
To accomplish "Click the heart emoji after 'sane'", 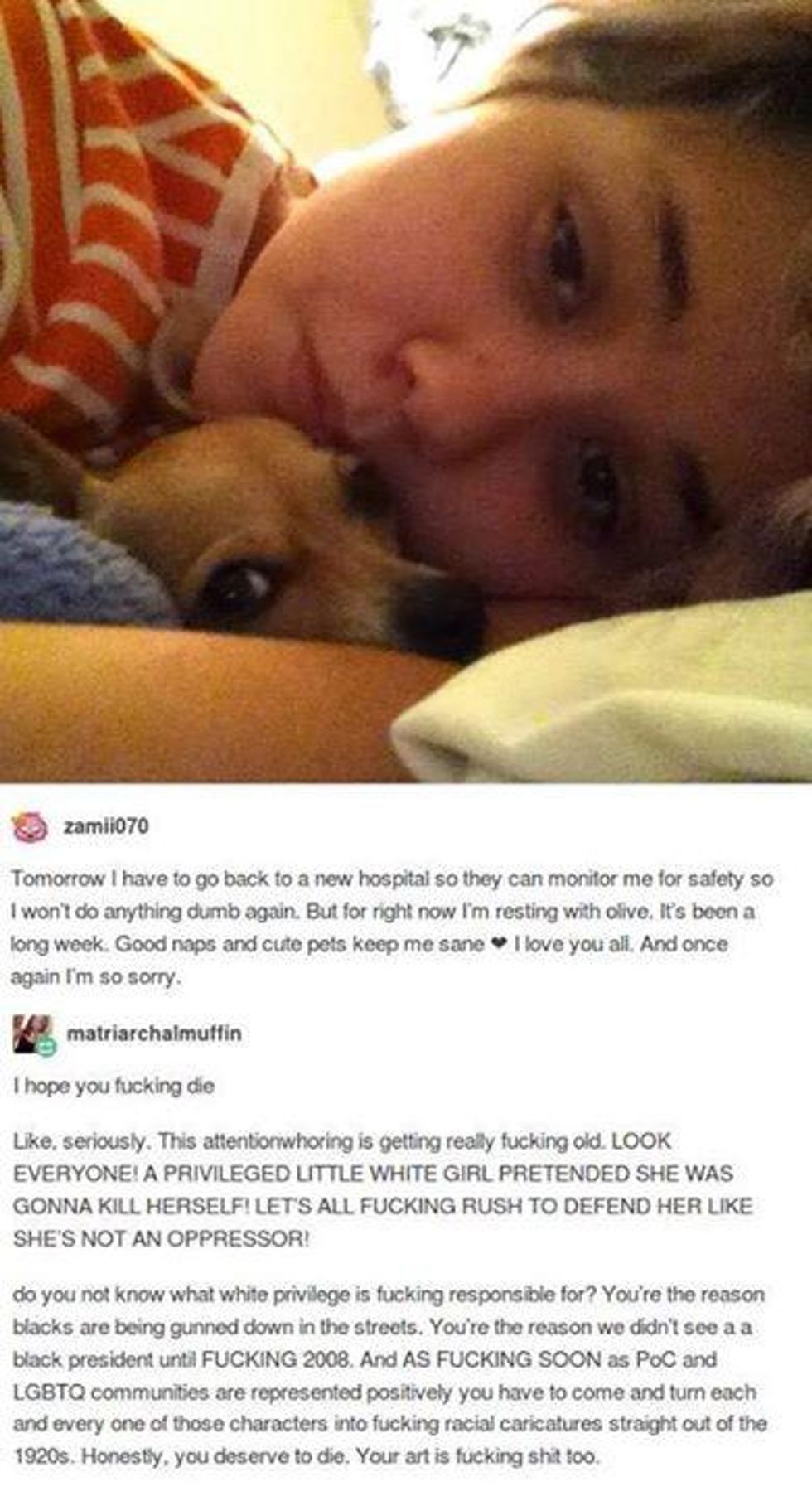I will (x=498, y=944).
